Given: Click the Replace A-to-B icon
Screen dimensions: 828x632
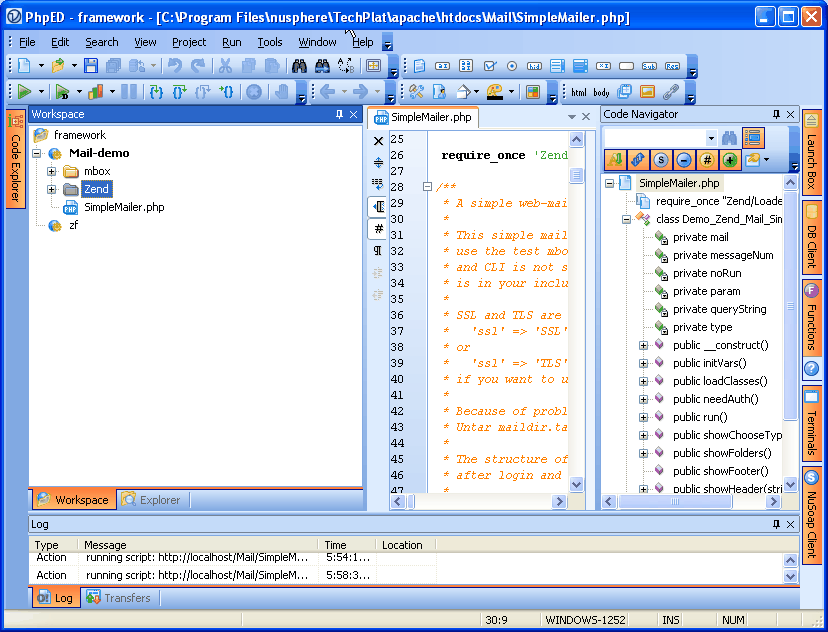Looking at the screenshot, I should [x=346, y=66].
